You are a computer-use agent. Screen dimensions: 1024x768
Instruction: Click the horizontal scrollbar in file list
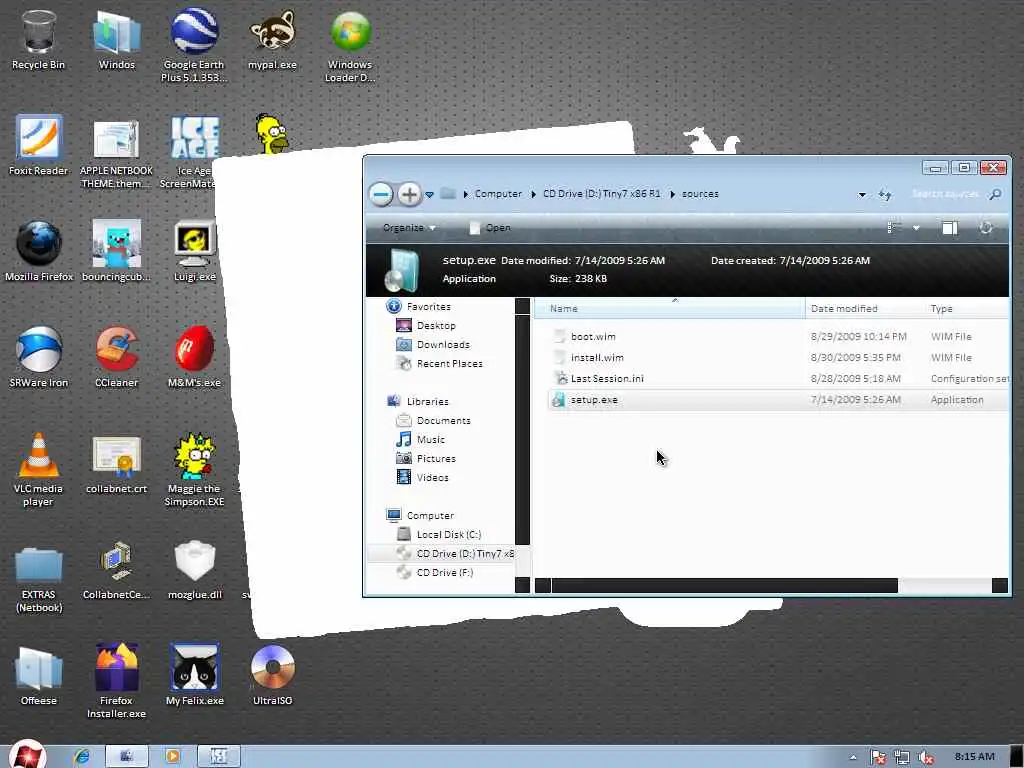click(724, 585)
